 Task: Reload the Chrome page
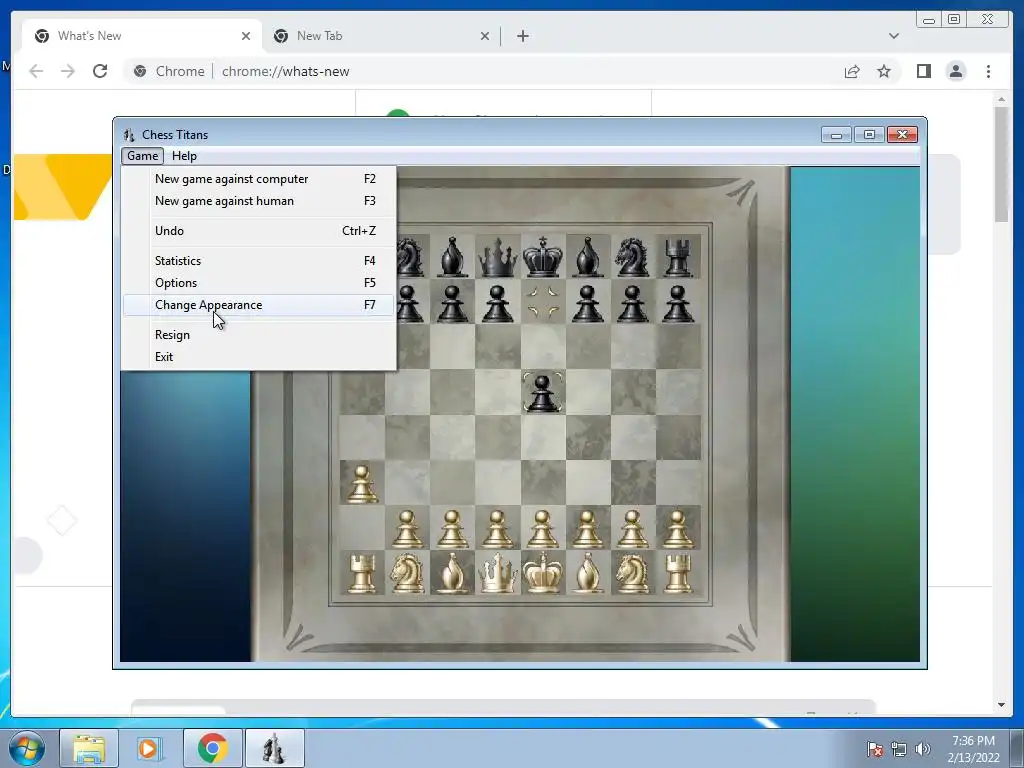coord(100,71)
